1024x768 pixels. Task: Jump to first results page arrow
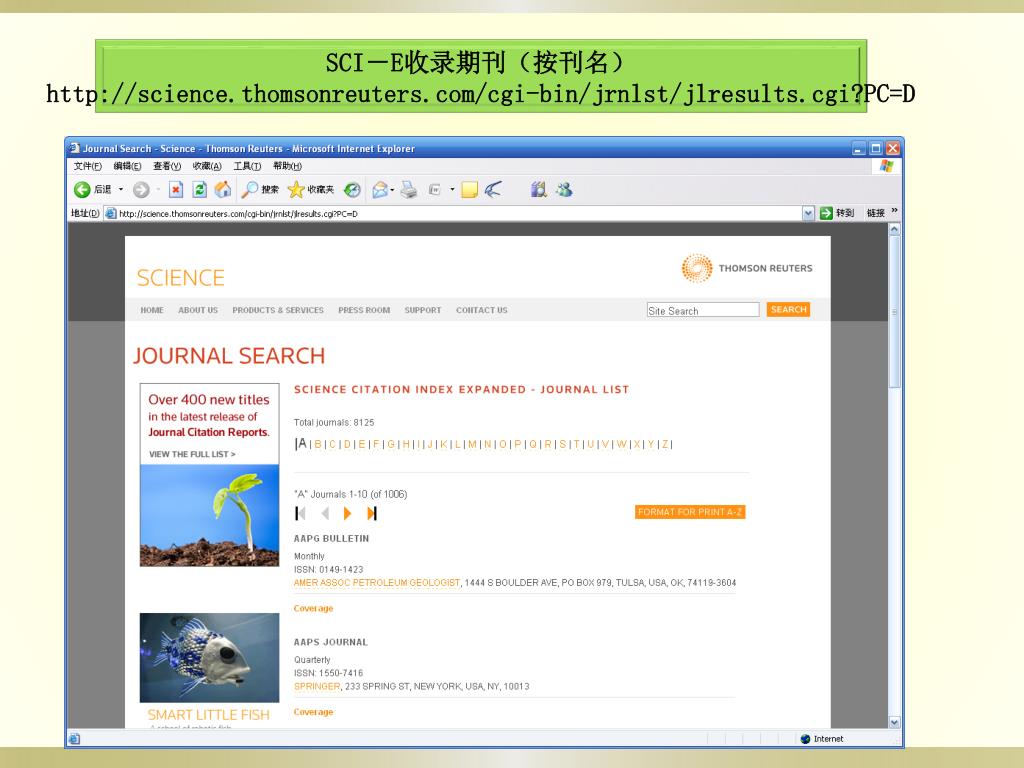point(300,513)
